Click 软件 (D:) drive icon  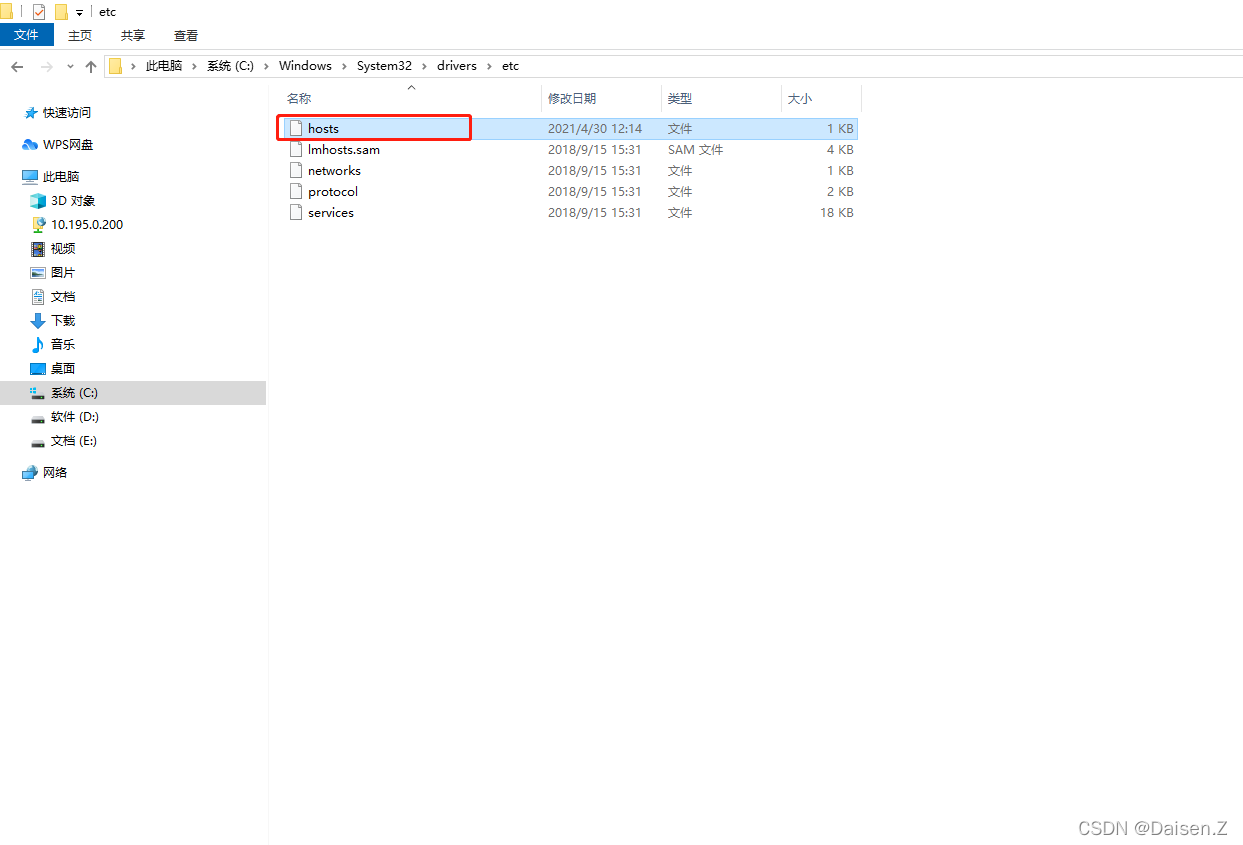point(38,417)
